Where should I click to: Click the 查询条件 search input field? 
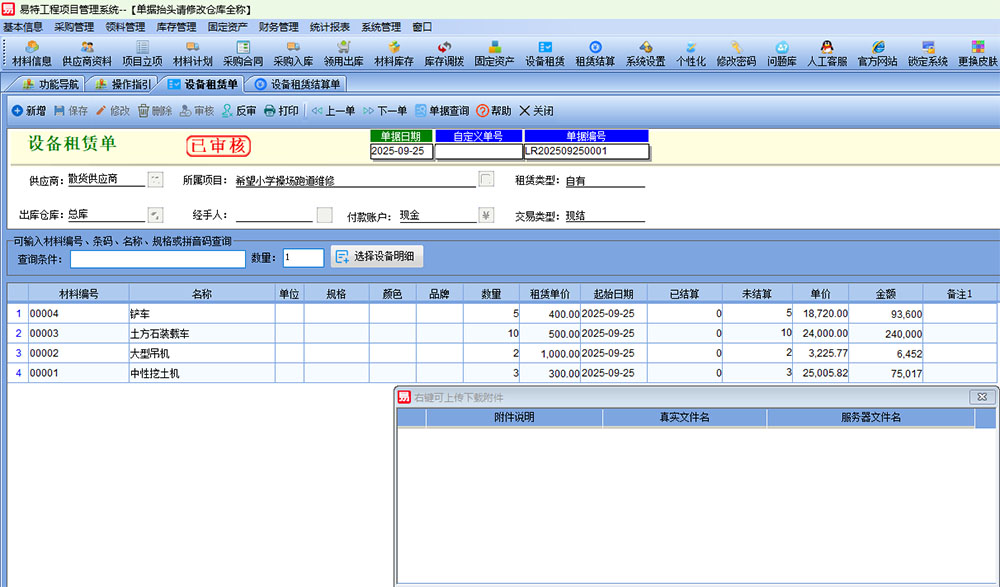point(157,258)
